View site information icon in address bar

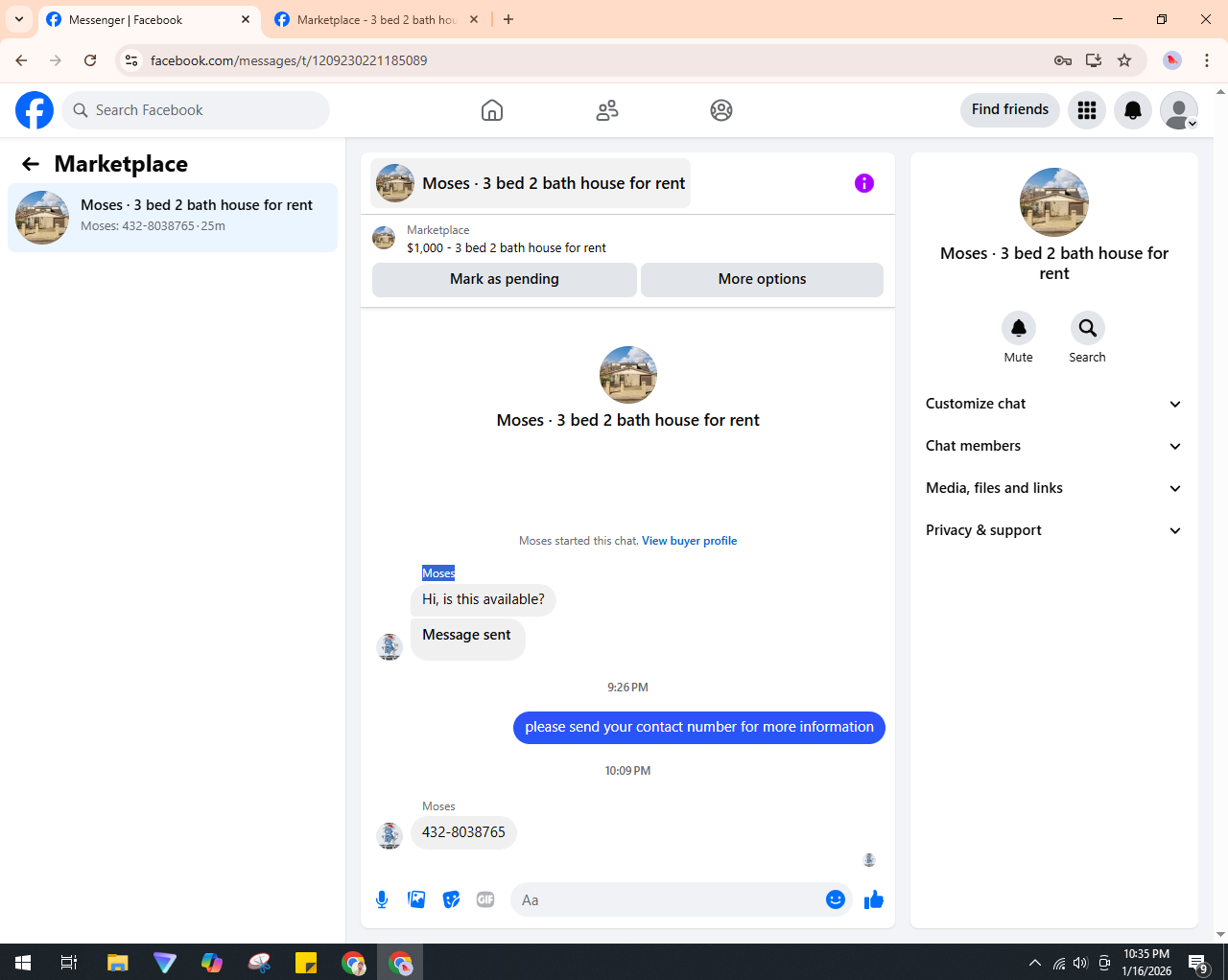click(131, 60)
